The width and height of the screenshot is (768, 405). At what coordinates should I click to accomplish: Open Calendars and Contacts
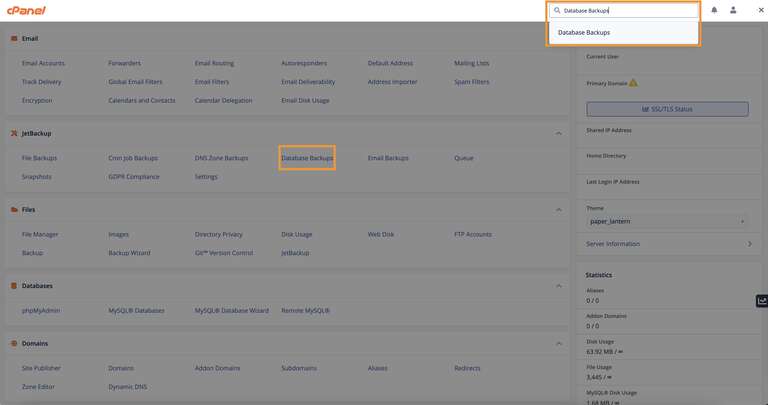click(x=142, y=100)
